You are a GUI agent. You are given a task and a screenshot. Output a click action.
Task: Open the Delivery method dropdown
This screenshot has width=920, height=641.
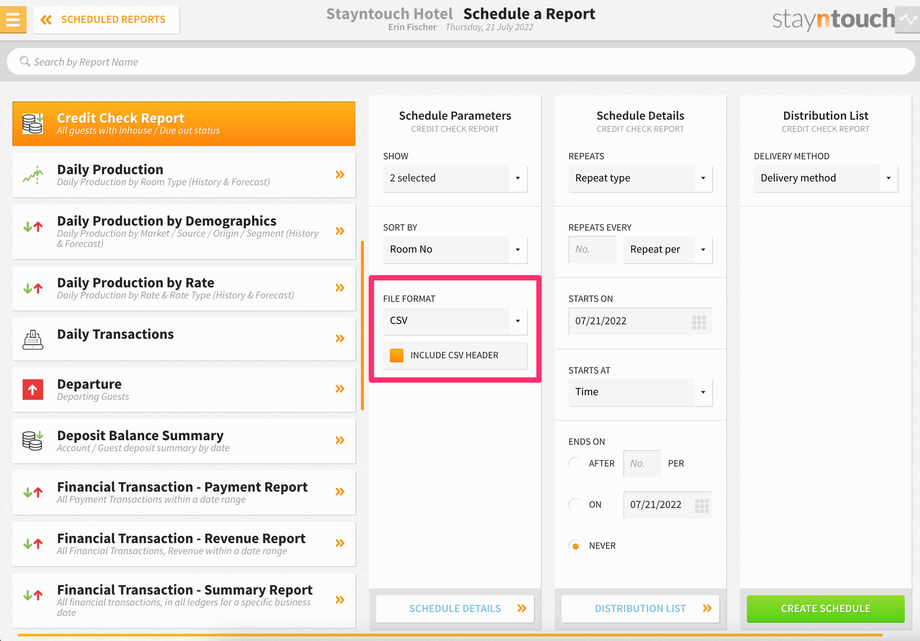coord(826,178)
